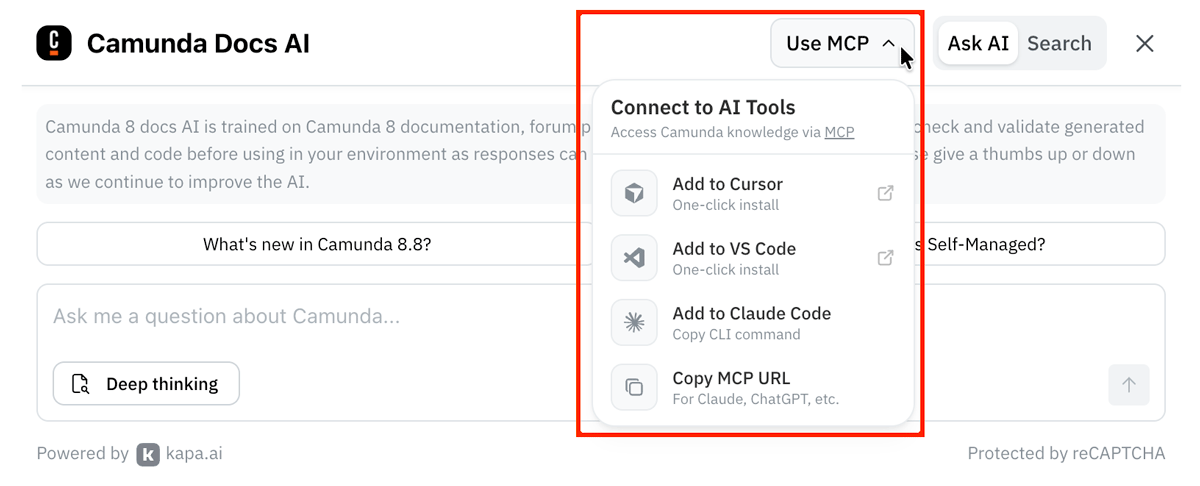Viewport: 1200px width, 486px height.
Task: Click the copy icon beside Copy MCP URL
Action: pyautogui.click(x=634, y=387)
